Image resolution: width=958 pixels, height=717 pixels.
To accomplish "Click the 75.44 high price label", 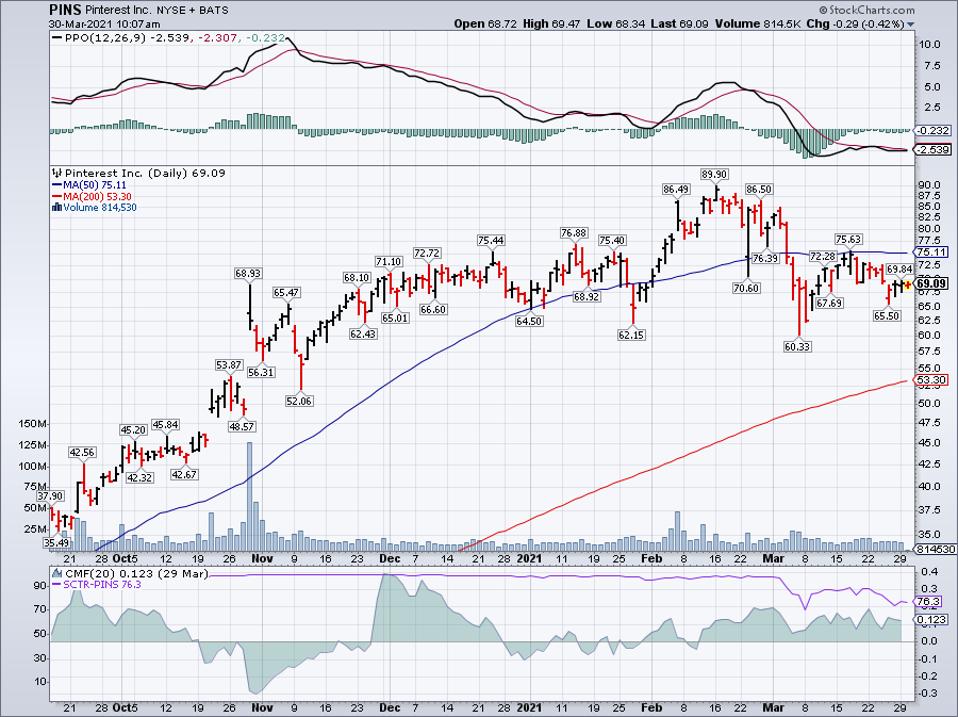I will 491,241.
